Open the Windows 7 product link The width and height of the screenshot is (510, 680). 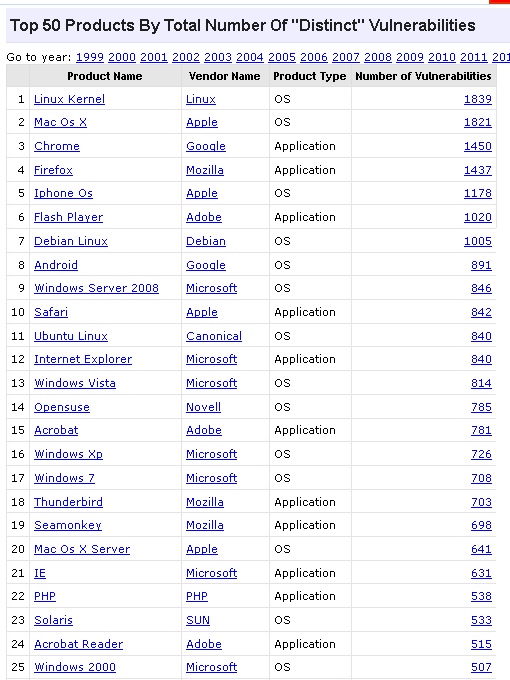[x=64, y=478]
